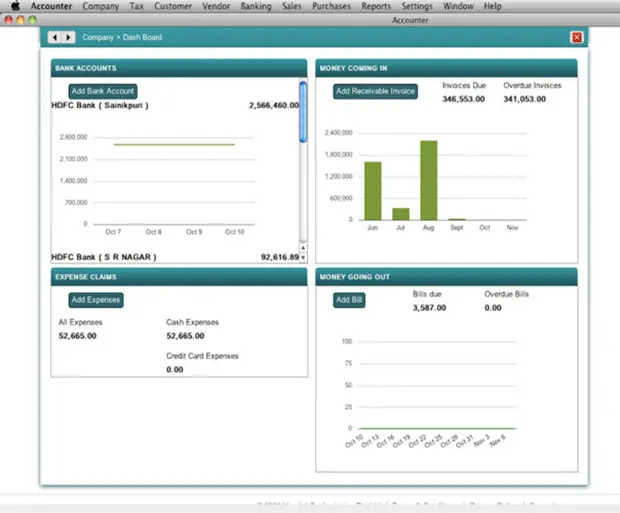Screen dimensions: 620x513
Task: Click the Bank Accounts scrollbar thumb
Action: tap(303, 112)
